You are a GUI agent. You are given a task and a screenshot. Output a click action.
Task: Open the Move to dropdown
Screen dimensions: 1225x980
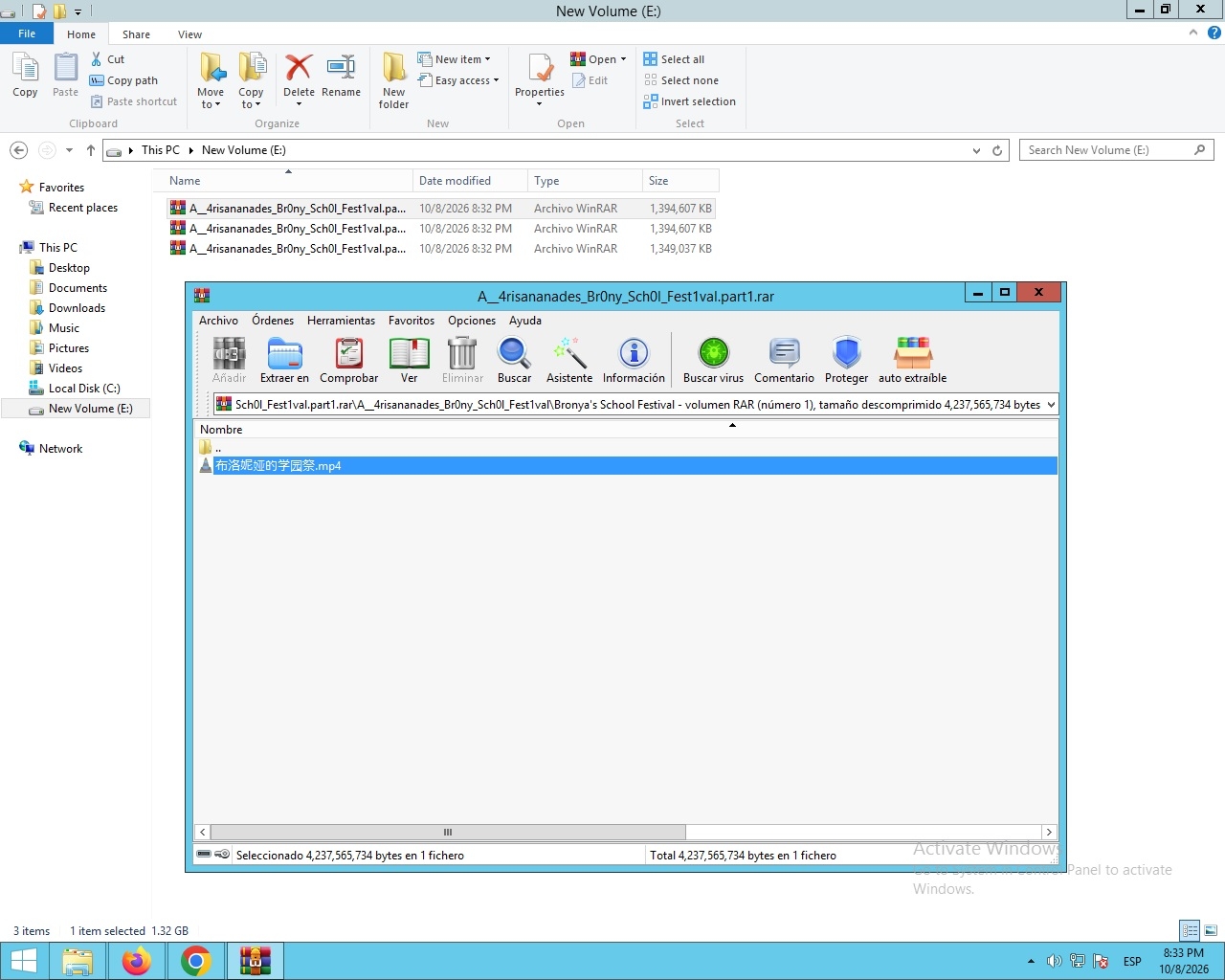(x=211, y=80)
